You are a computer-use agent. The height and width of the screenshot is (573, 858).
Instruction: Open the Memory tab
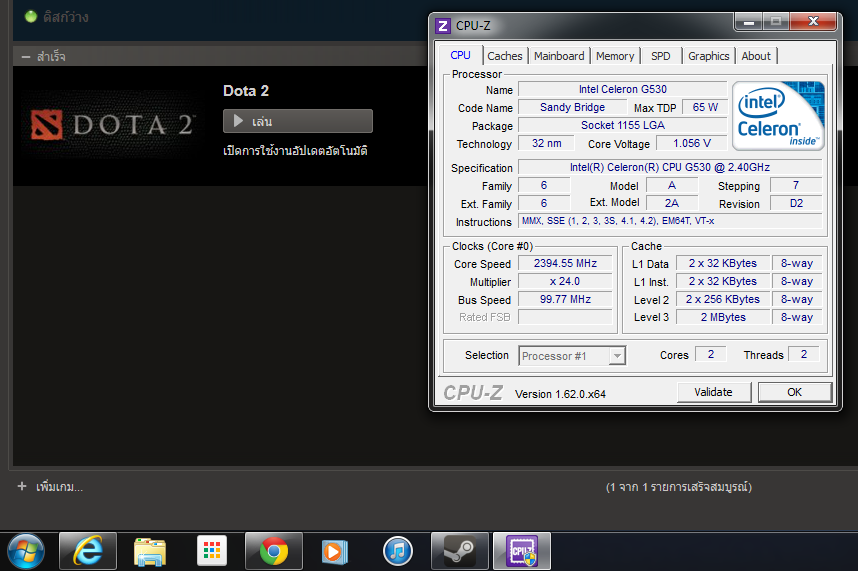click(x=614, y=56)
